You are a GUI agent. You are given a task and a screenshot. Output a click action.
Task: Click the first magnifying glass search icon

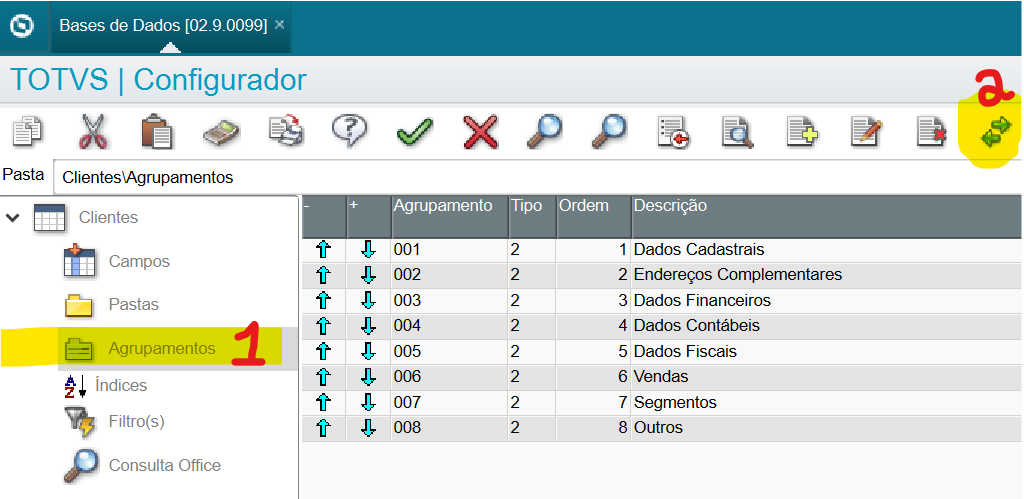click(545, 131)
